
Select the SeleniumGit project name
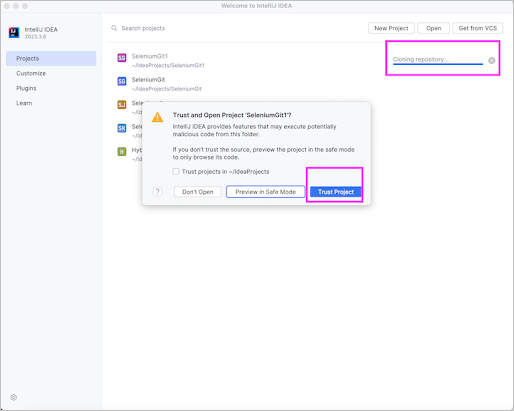(148, 80)
